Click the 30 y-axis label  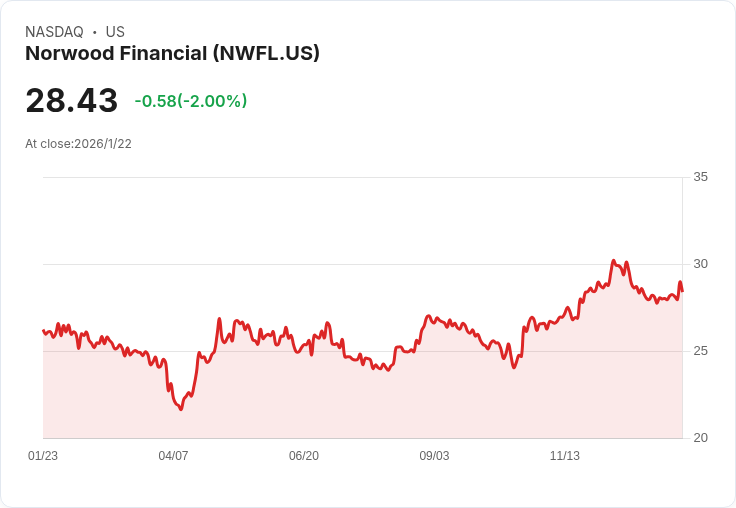coord(700,264)
